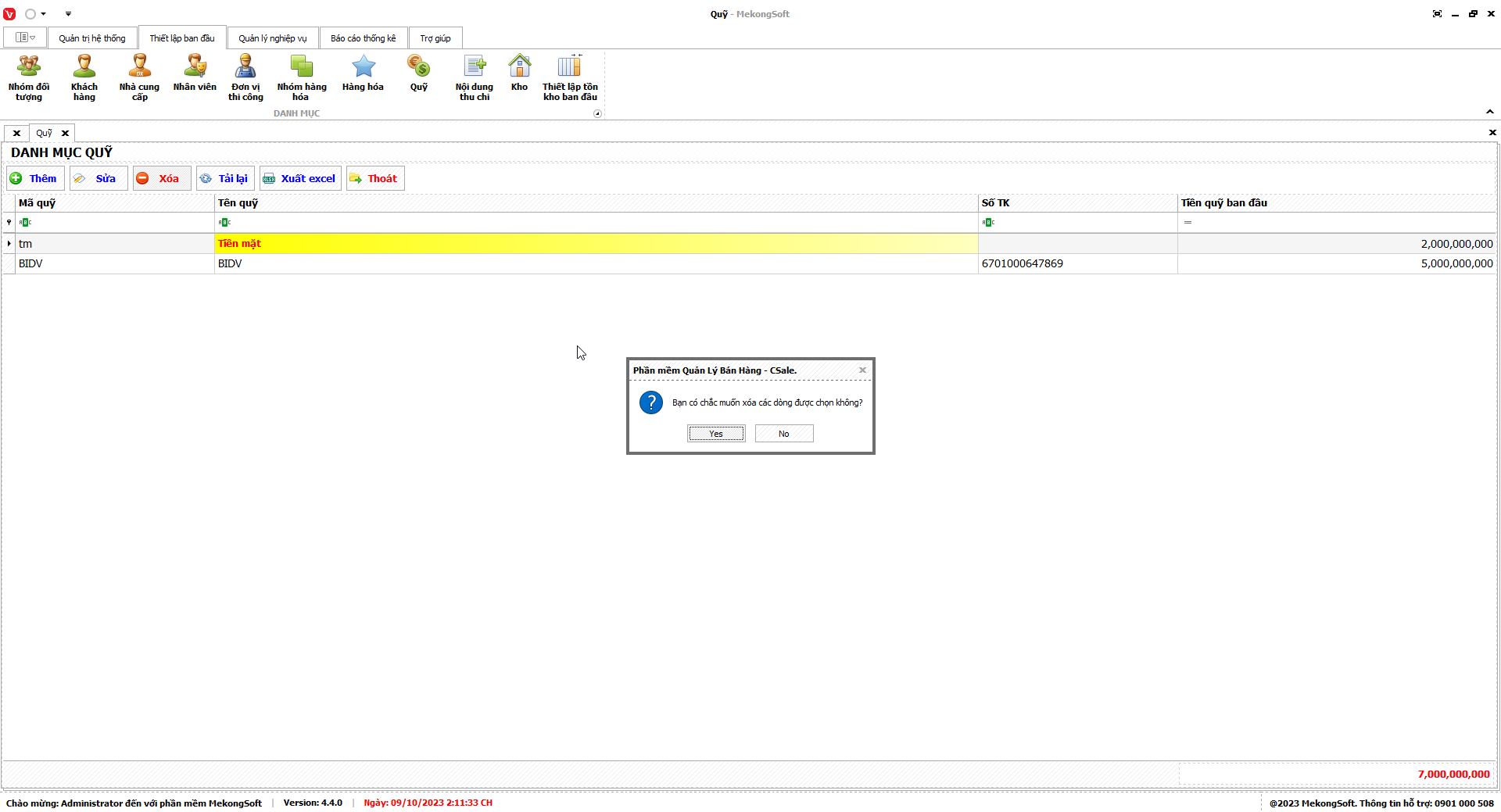Image resolution: width=1501 pixels, height=812 pixels.
Task: Open Số TK filter condition icon
Action: 988,223
